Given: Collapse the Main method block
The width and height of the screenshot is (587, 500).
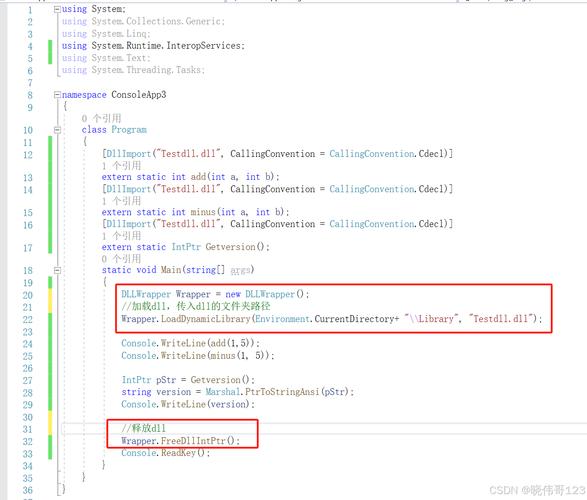Looking at the screenshot, I should 57,270.
